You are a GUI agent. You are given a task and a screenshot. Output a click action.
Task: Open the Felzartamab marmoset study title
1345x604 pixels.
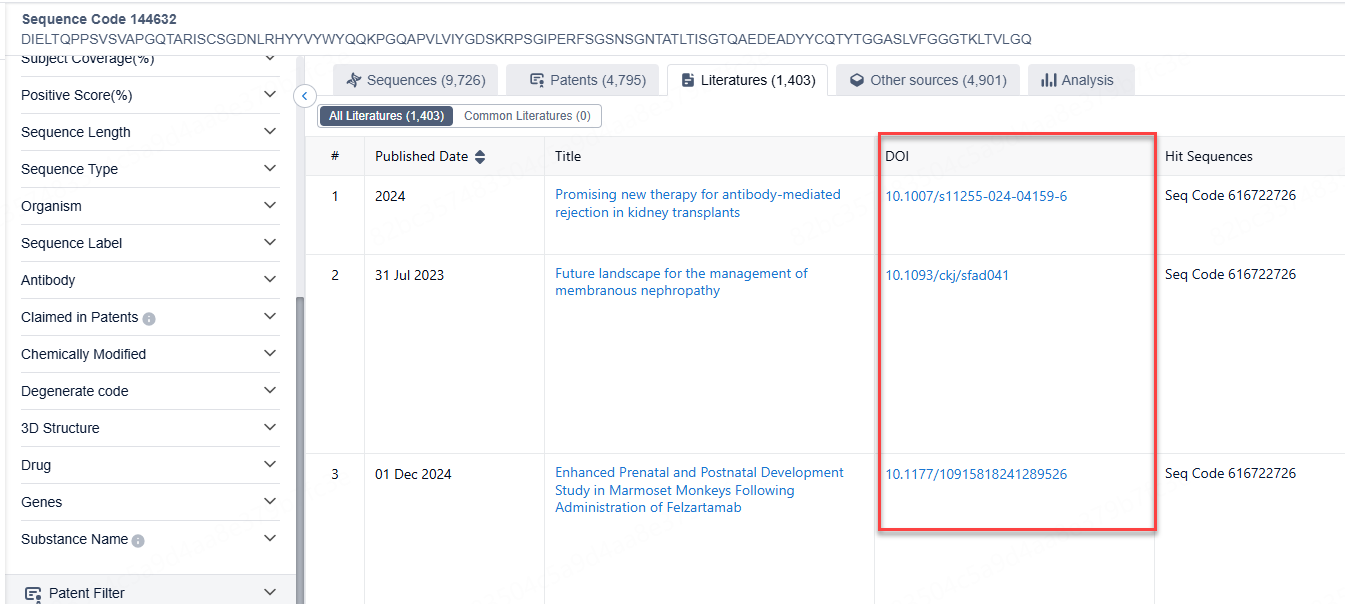pos(699,490)
